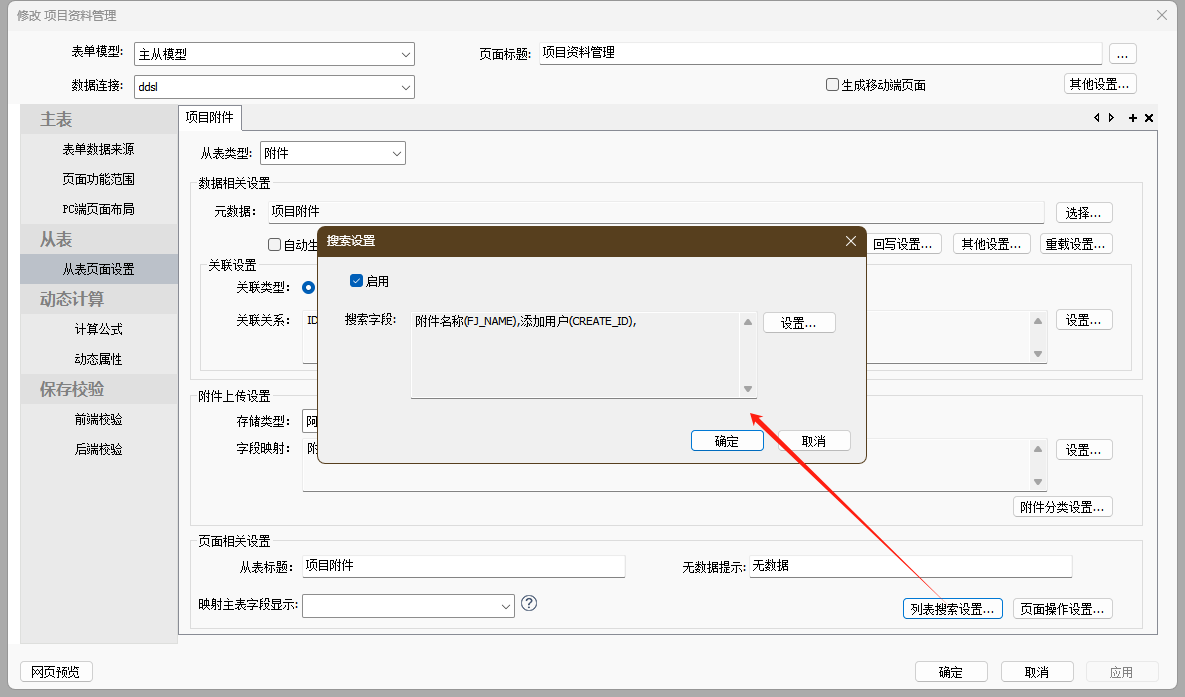Click the ellipsis button beside 页面标题
This screenshot has width=1185, height=697.
tap(1122, 54)
